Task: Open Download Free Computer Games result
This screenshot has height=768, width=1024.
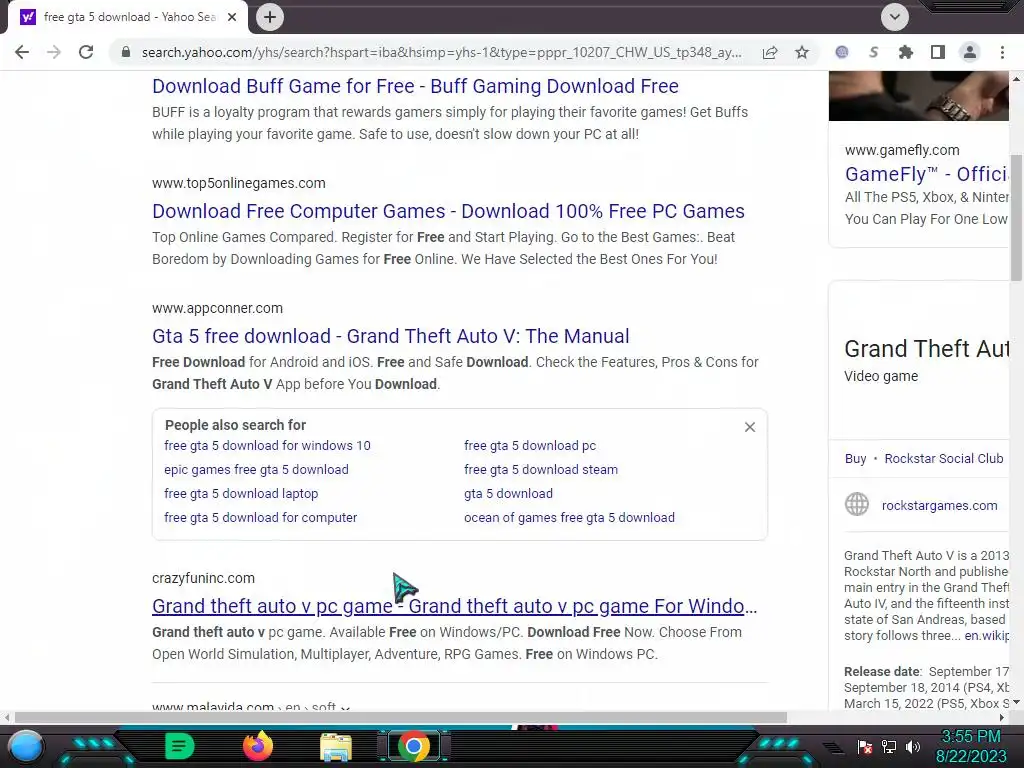Action: (448, 211)
